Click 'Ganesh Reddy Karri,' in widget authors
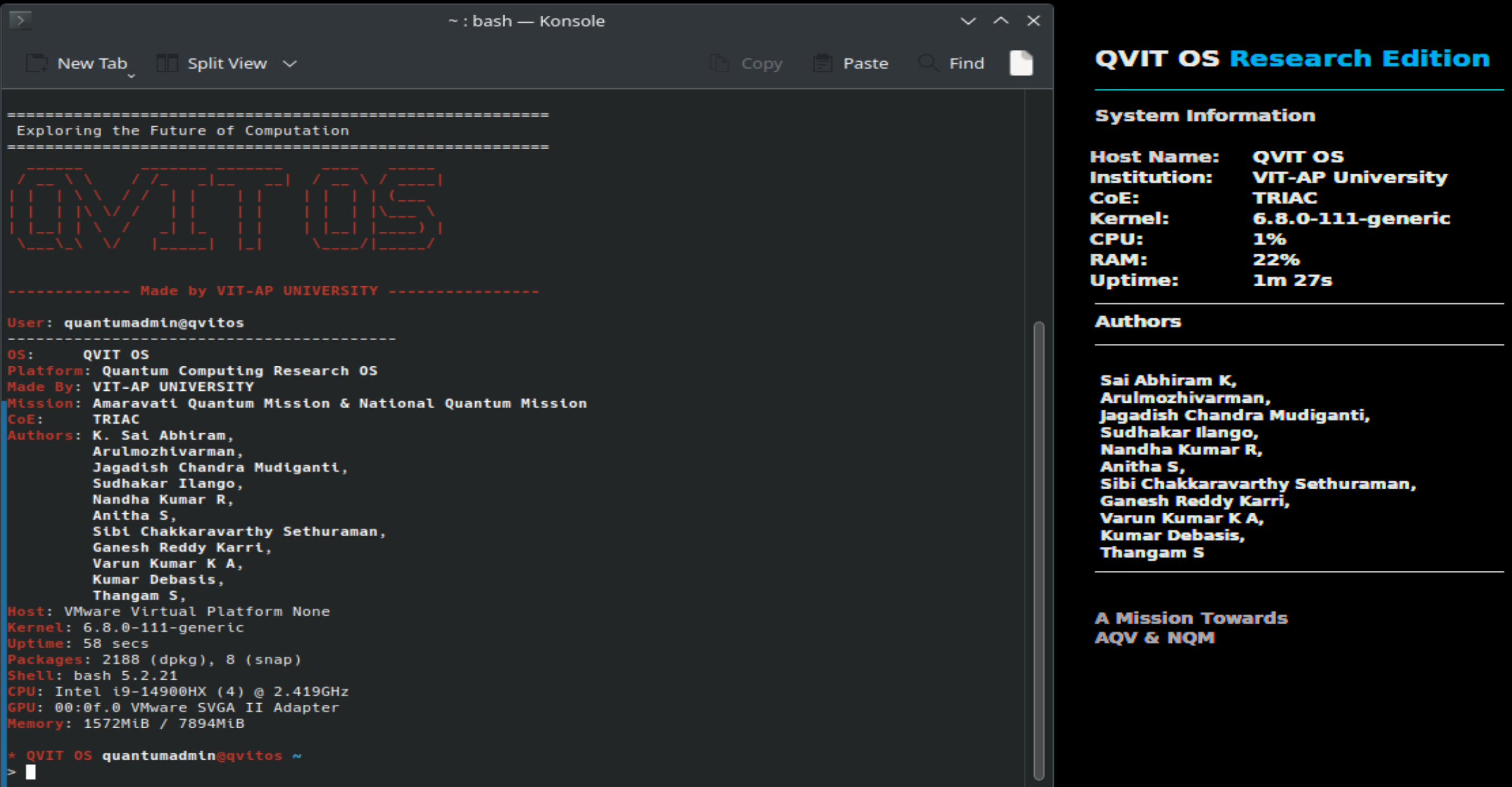This screenshot has height=787, width=1512. point(1195,501)
